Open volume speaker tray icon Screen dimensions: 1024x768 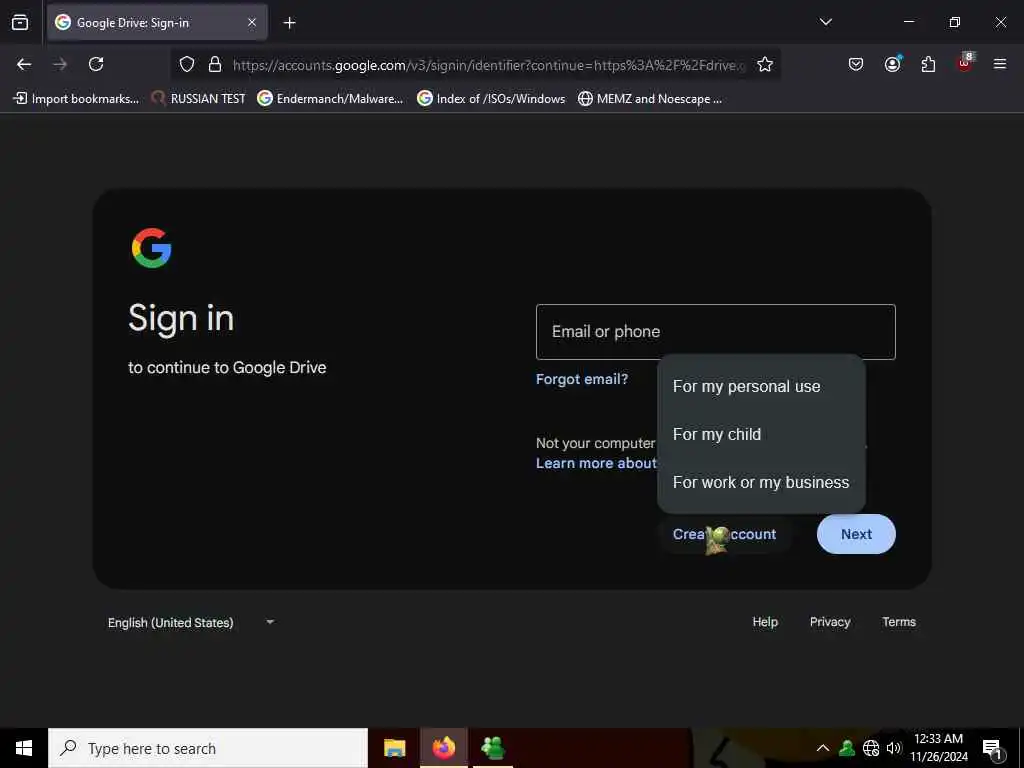coord(893,748)
